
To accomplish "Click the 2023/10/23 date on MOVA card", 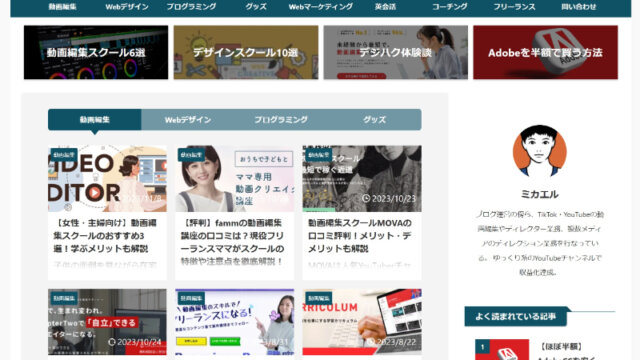I will pos(389,198).
